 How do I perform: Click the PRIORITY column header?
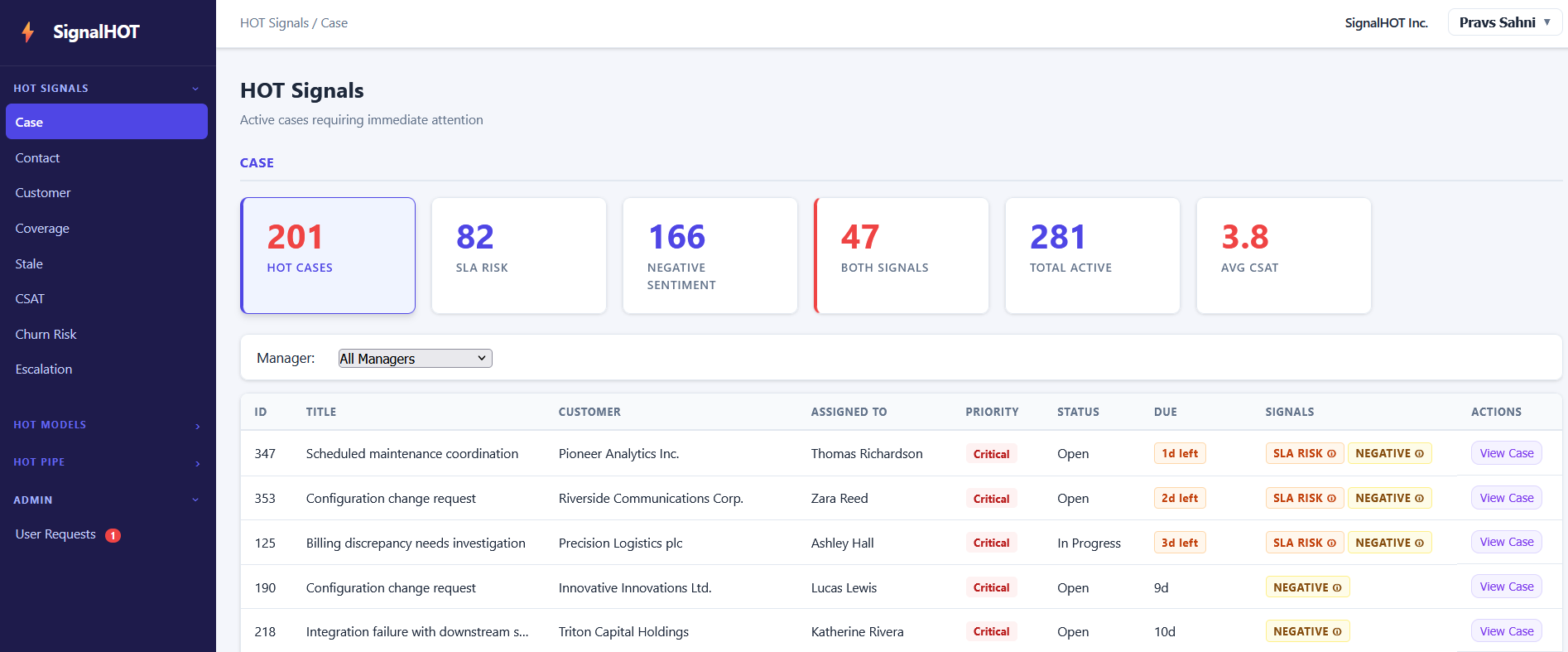tap(992, 412)
